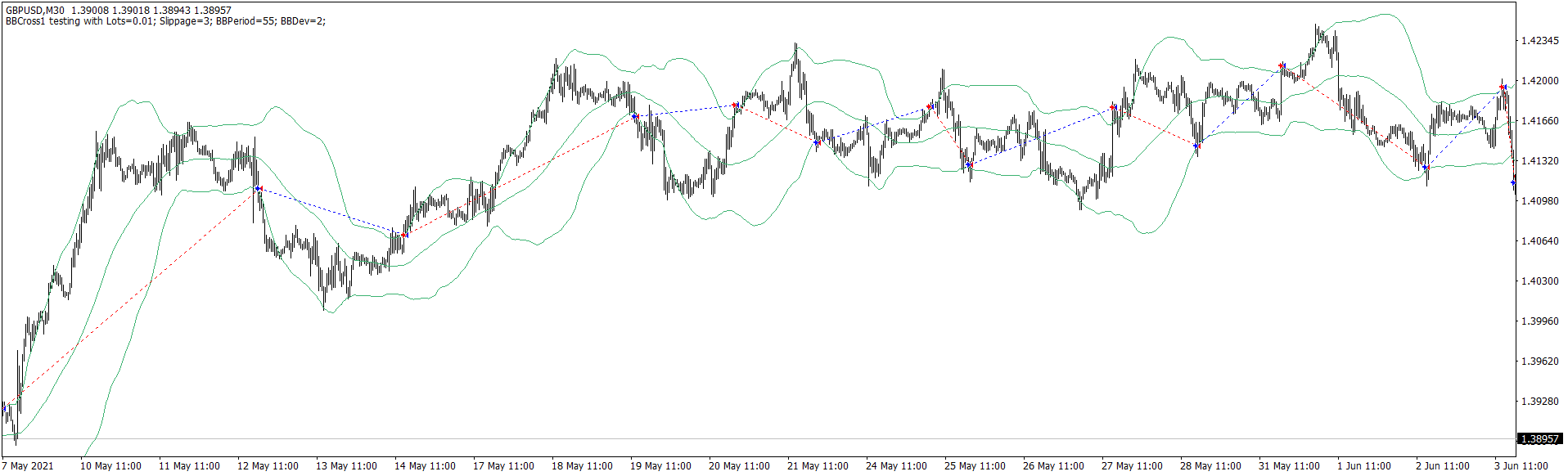Click the 11 May 11:00 time label
This screenshot has width=1568, height=476.
pos(189,466)
